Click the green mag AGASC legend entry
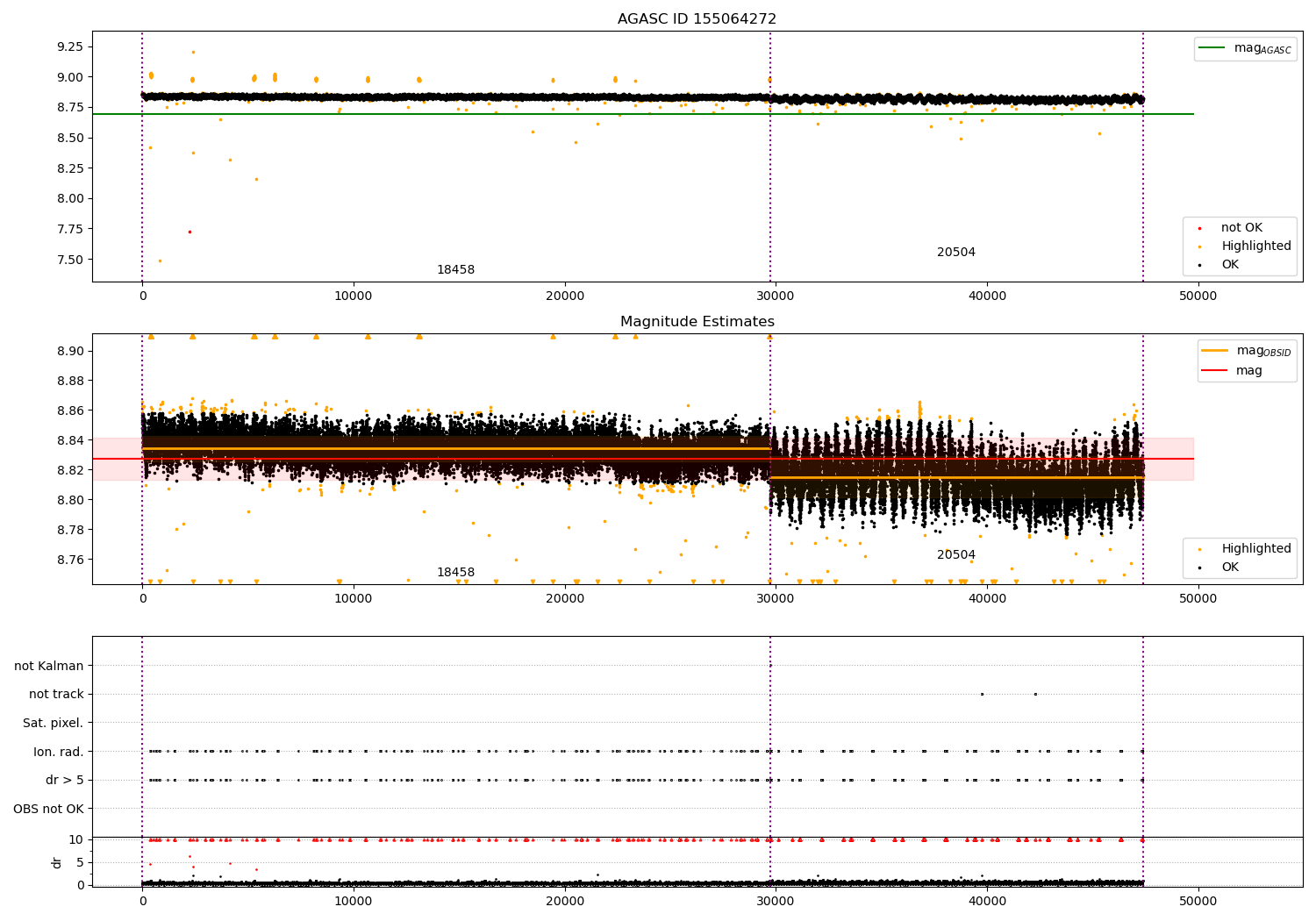The width and height of the screenshot is (1316, 921). 1246,49
